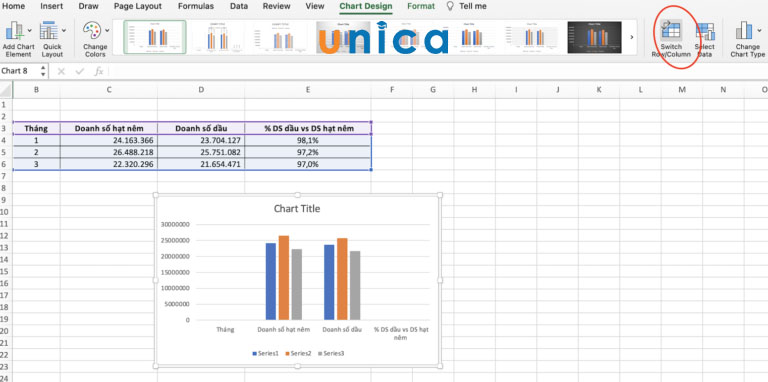This screenshot has height=382, width=768.
Task: Select column C header
Action: [x=109, y=90]
